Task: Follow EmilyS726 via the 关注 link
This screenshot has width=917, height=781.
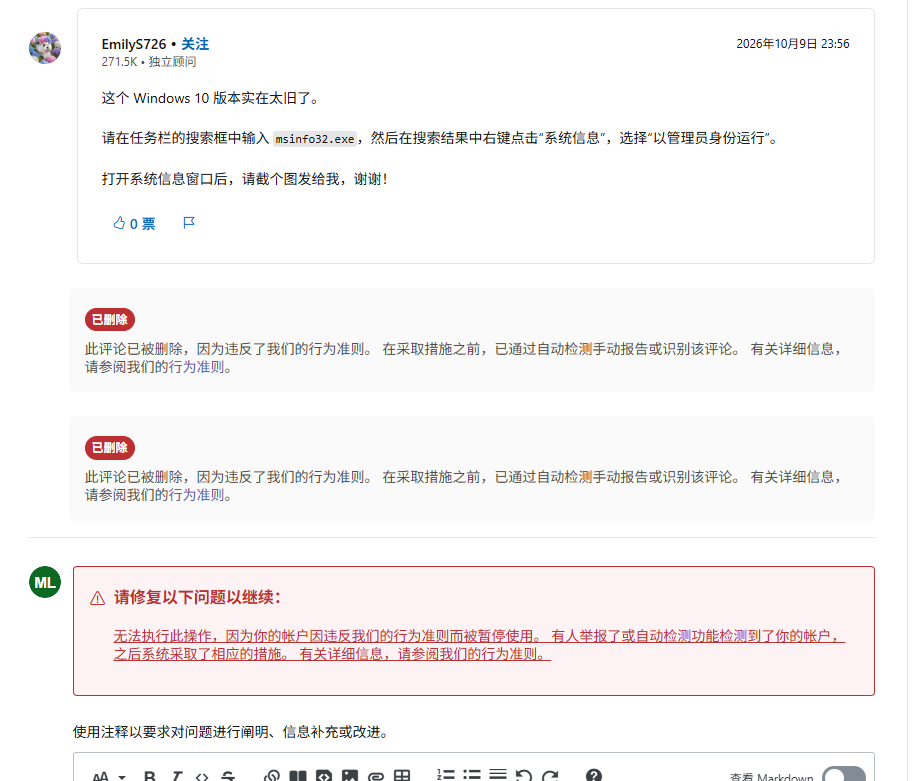Action: click(x=195, y=44)
